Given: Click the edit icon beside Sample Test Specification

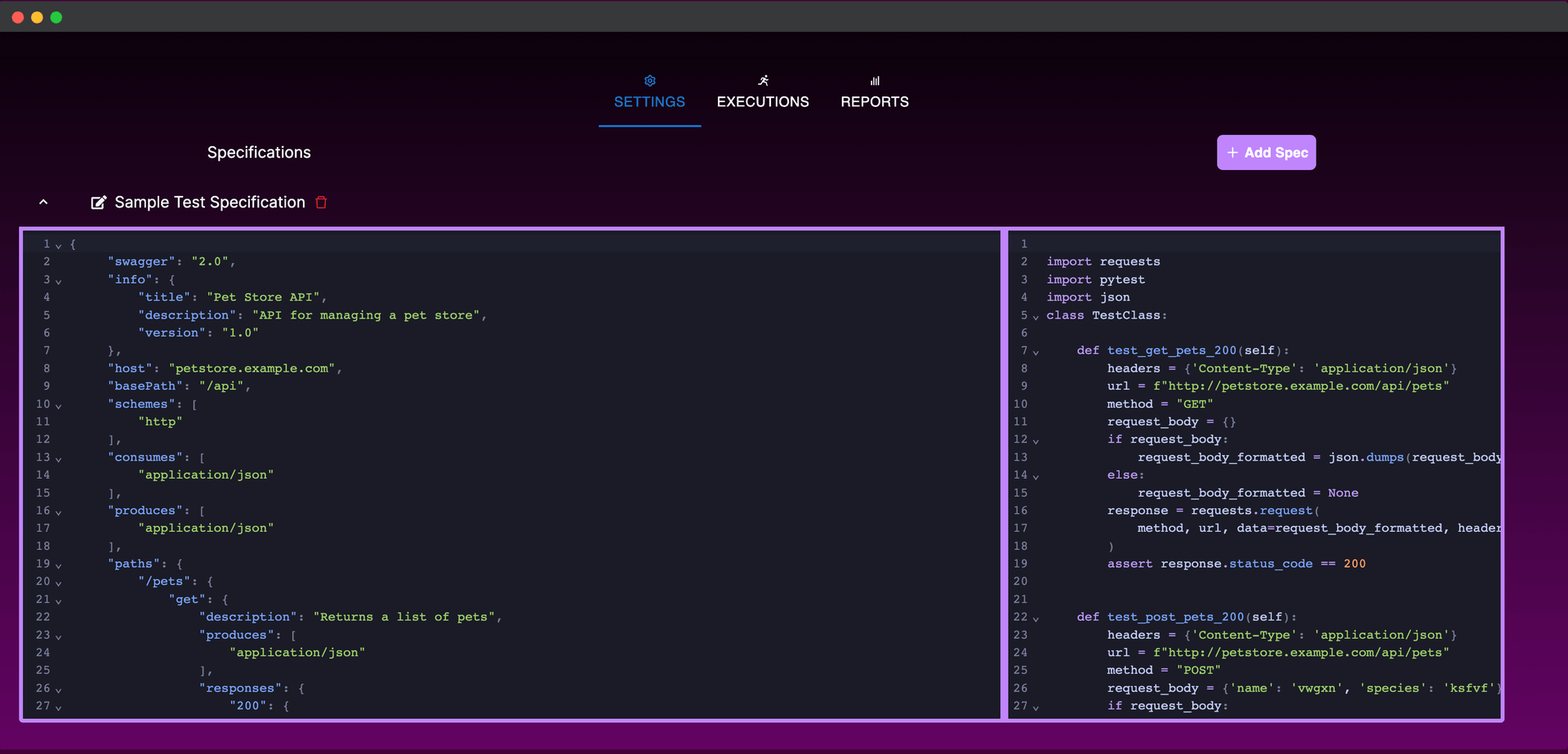Looking at the screenshot, I should point(98,203).
